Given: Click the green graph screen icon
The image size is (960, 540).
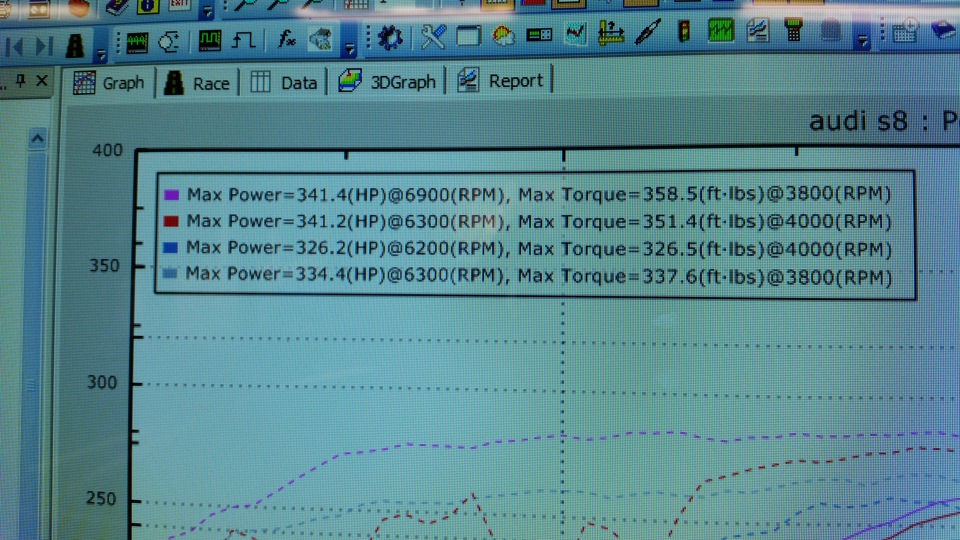Looking at the screenshot, I should 721,30.
